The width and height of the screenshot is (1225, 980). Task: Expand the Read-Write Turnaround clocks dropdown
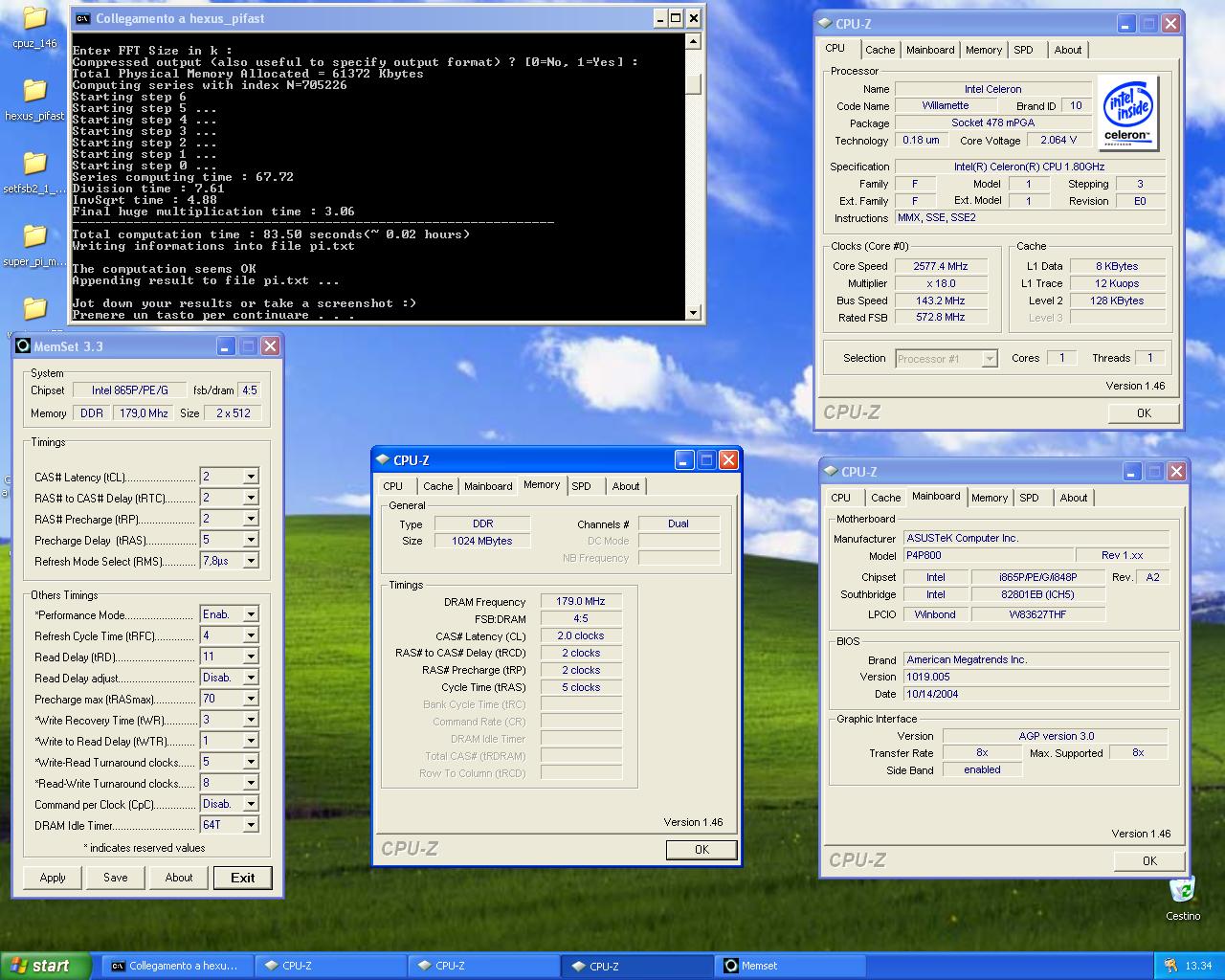pos(251,783)
